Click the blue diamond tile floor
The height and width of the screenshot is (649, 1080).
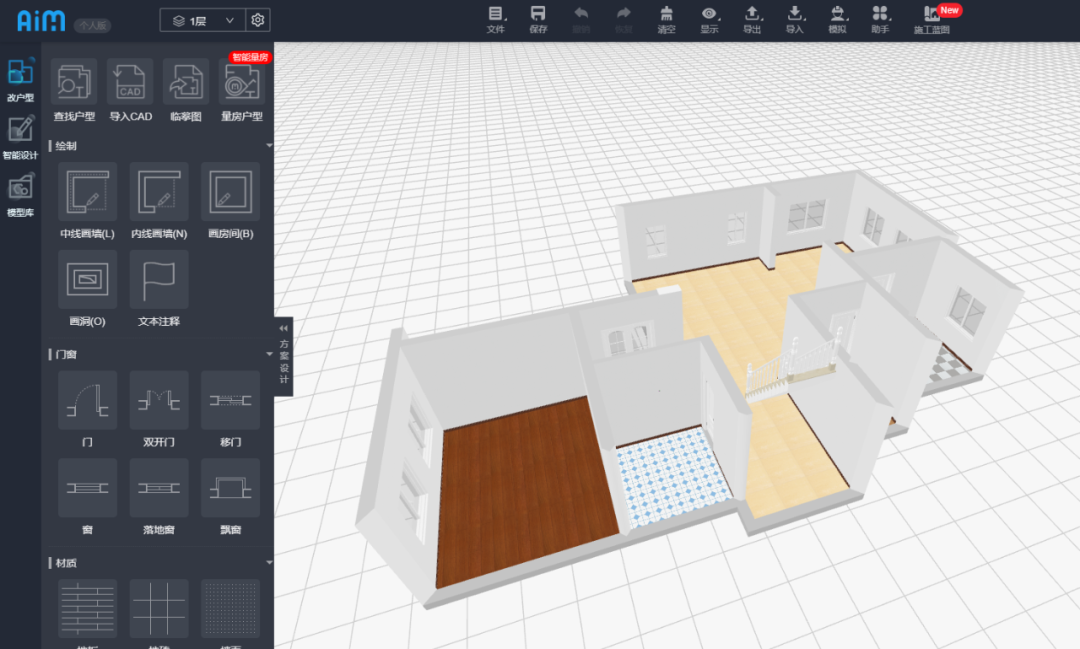coord(672,475)
